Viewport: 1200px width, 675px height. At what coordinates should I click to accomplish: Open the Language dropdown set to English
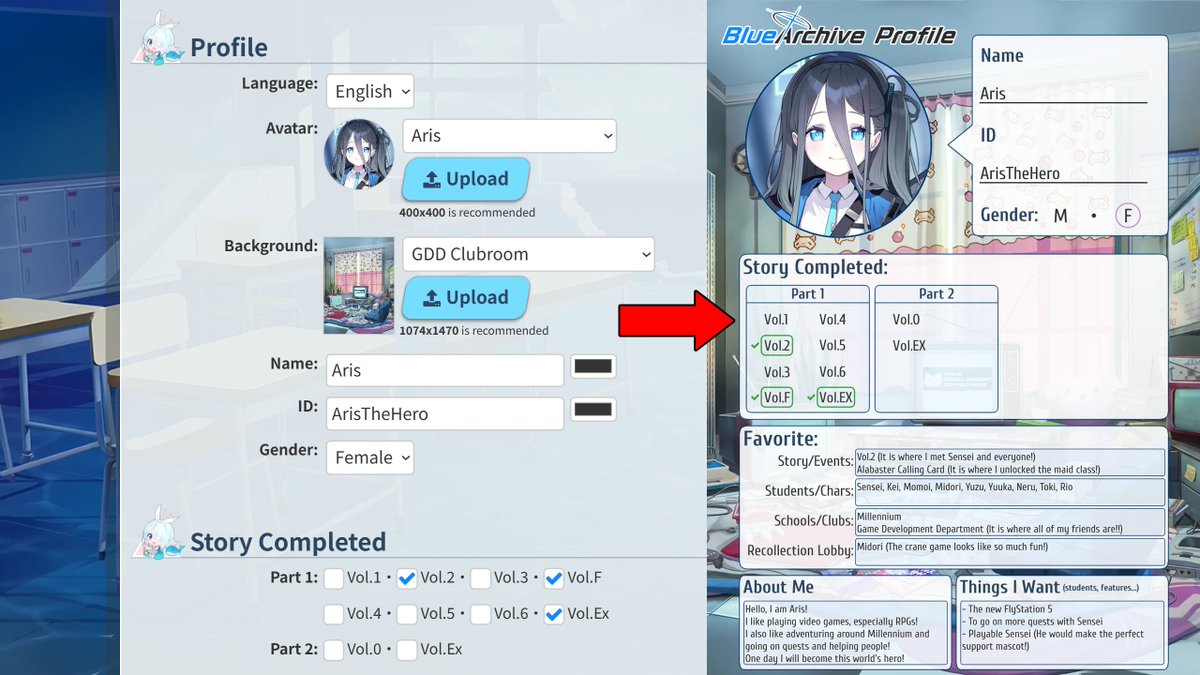[369, 91]
